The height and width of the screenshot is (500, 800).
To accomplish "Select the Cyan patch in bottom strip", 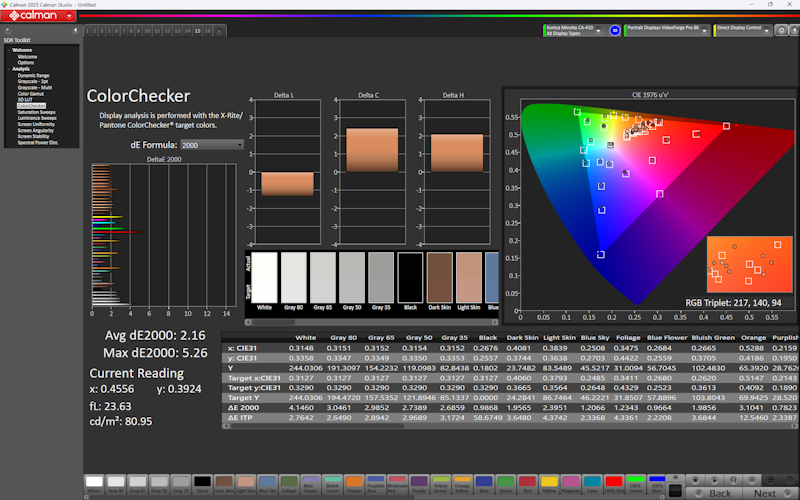I will (x=592, y=485).
